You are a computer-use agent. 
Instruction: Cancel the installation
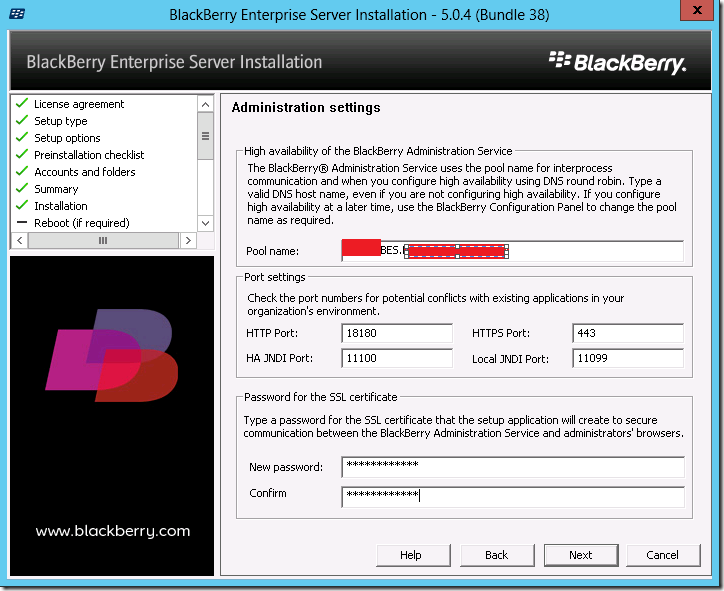(x=663, y=555)
